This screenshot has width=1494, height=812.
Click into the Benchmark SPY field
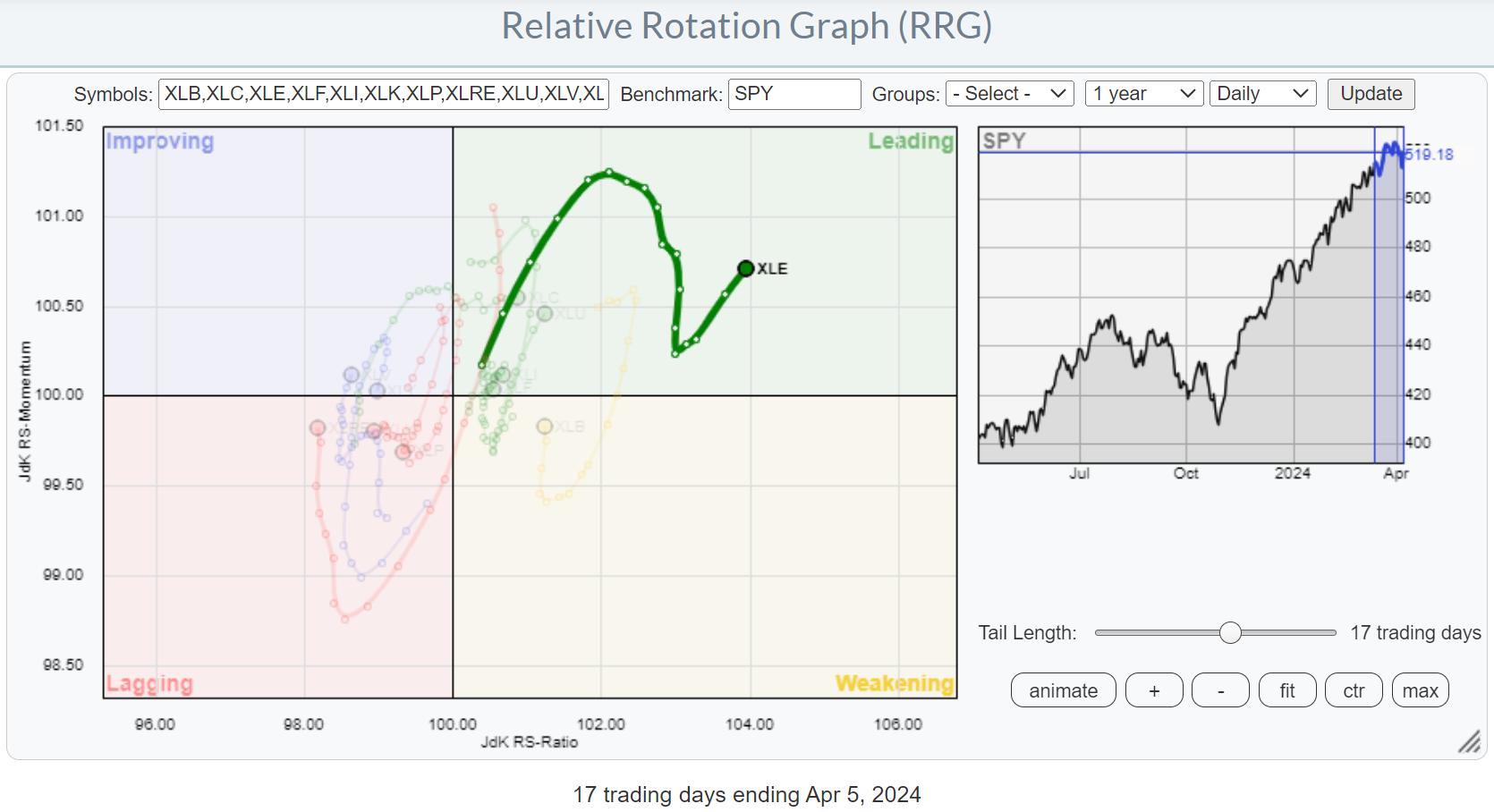pyautogui.click(x=794, y=94)
